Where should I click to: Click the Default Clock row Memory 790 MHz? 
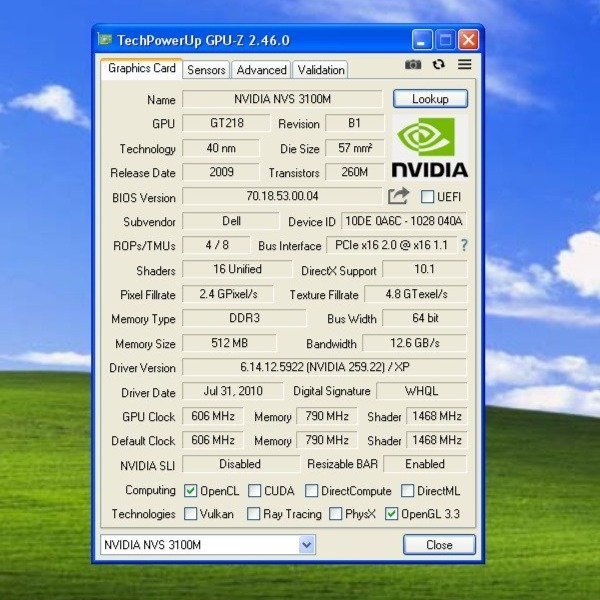pyautogui.click(x=327, y=440)
